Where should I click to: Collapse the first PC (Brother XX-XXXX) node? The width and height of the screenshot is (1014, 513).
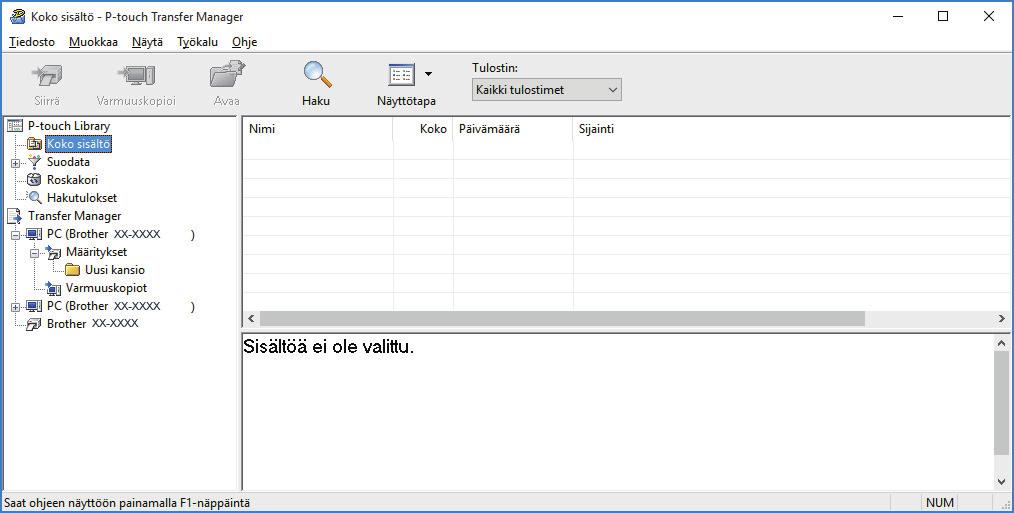(16, 235)
